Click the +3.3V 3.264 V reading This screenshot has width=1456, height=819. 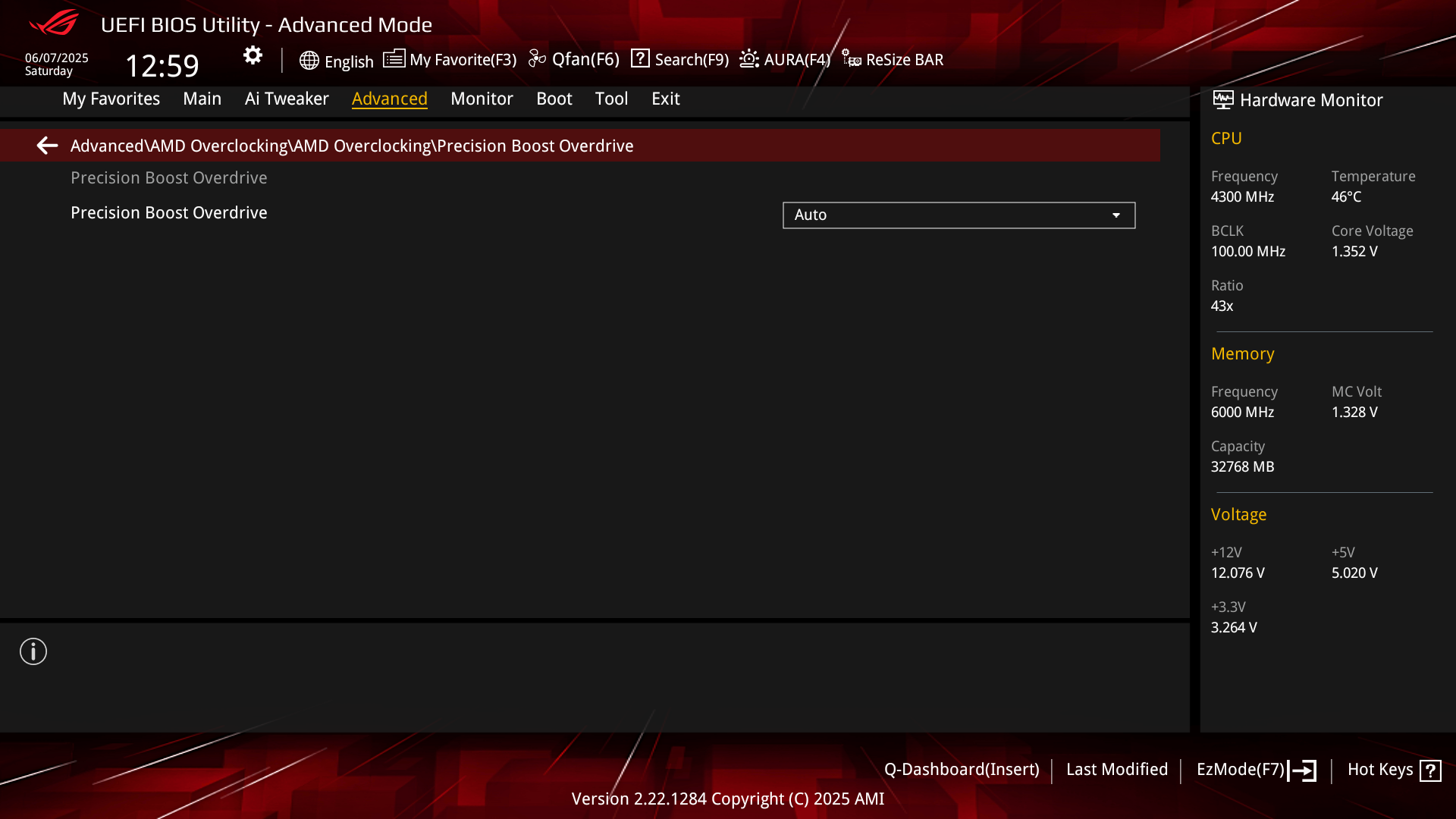point(1234,628)
